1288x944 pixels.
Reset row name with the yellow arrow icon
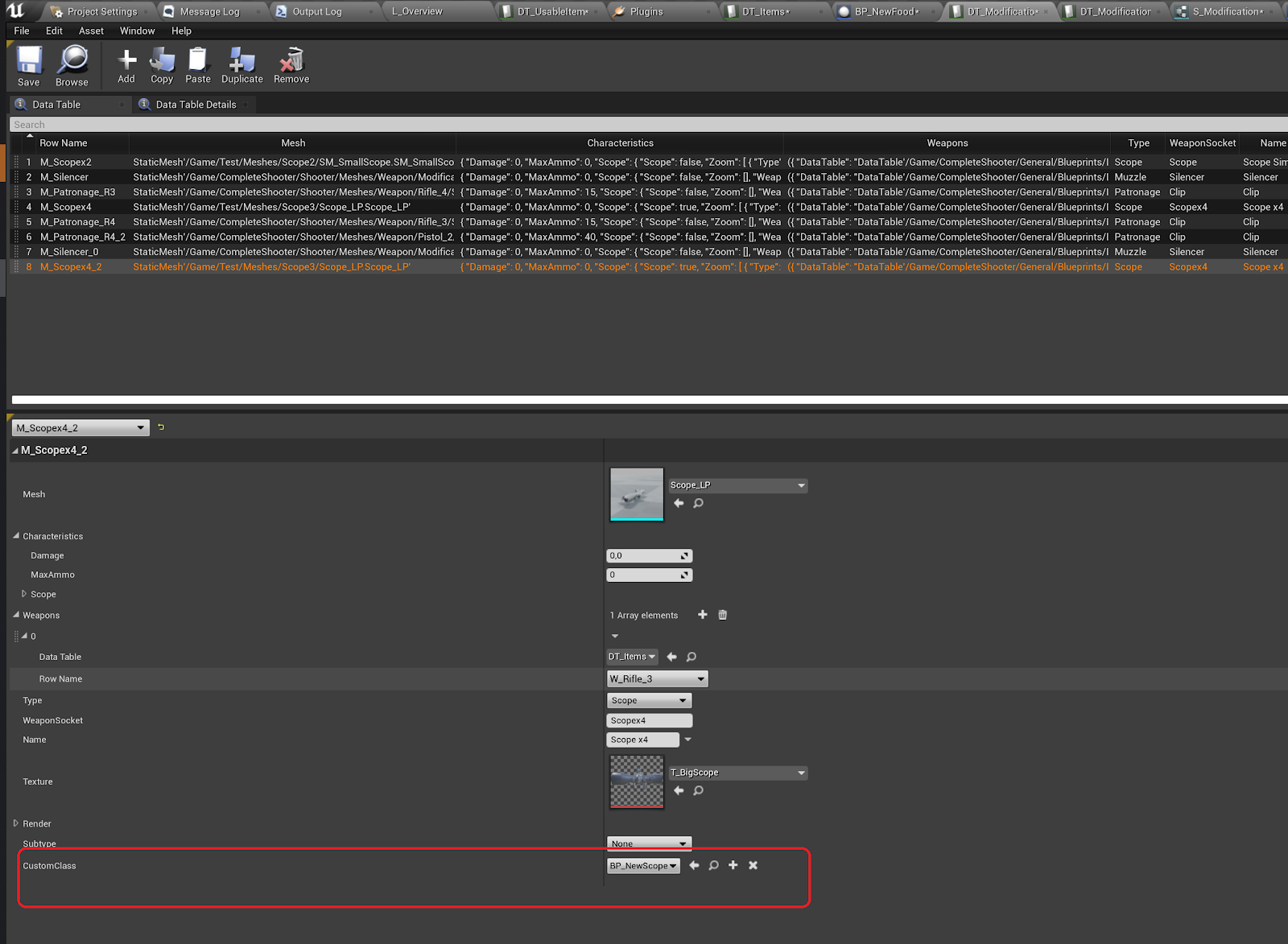[161, 427]
